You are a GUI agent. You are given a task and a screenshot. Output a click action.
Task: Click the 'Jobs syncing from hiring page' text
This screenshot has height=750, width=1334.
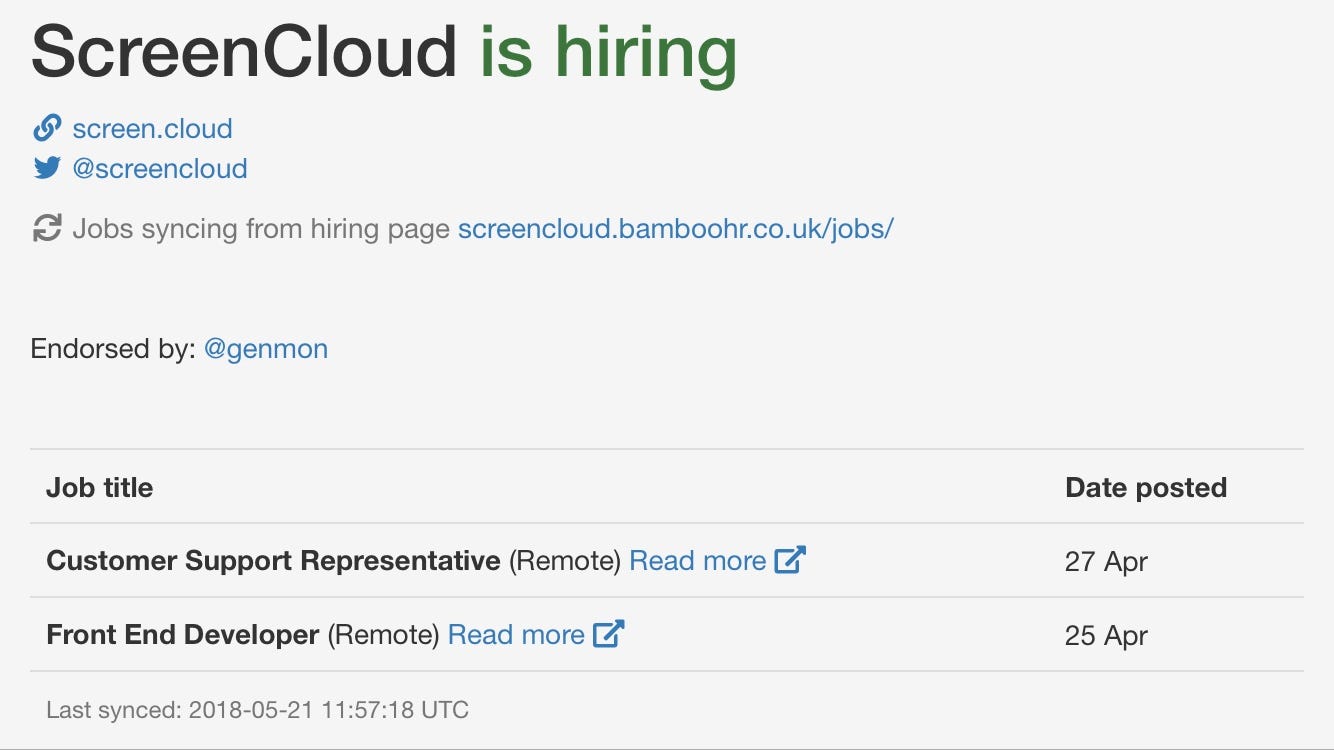261,229
